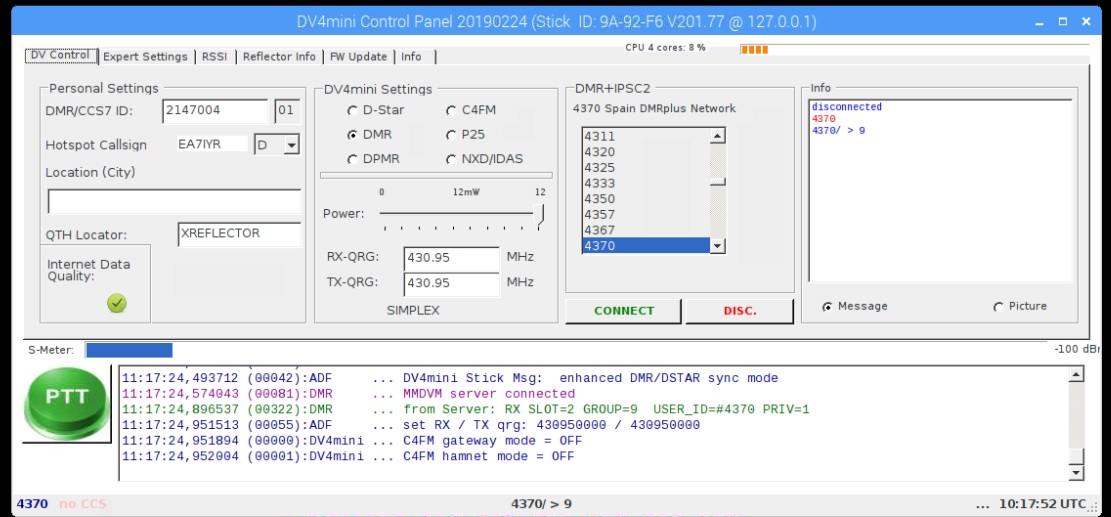Click the 'disconnected' line in Info box
Screen dimensions: 1111x517
847,107
